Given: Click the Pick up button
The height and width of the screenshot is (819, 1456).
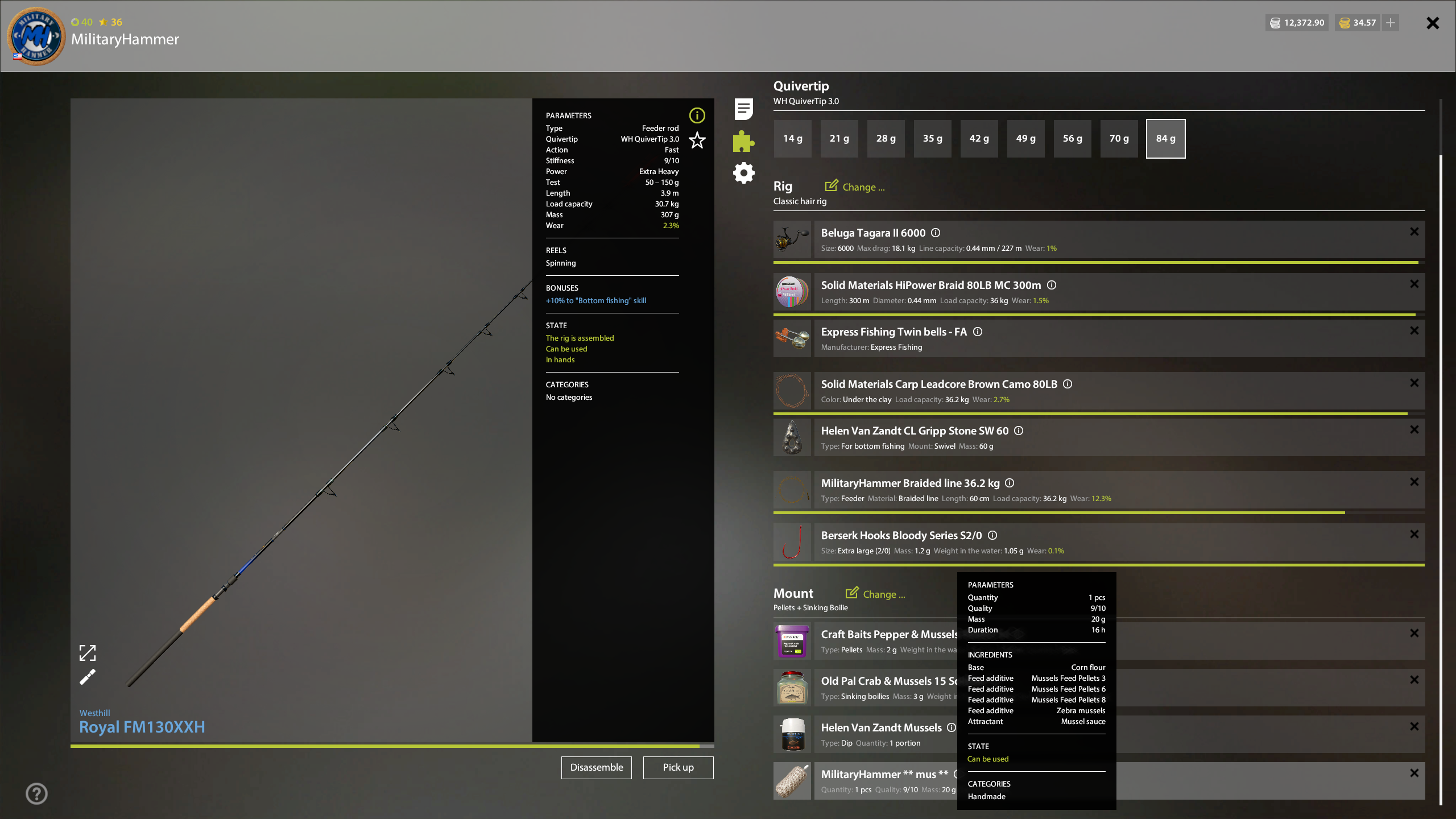Looking at the screenshot, I should tap(678, 767).
